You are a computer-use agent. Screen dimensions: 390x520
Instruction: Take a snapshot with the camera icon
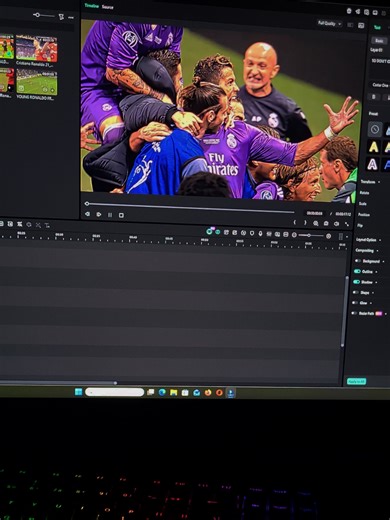(326, 223)
